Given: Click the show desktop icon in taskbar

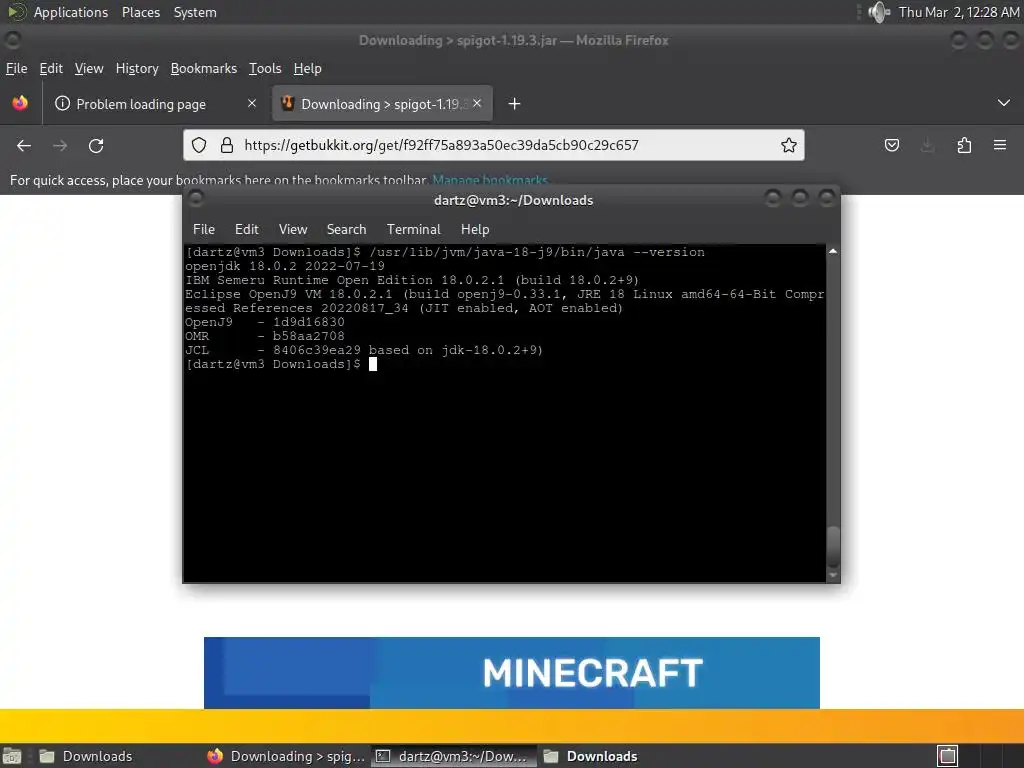Looking at the screenshot, I should click(x=12, y=756).
